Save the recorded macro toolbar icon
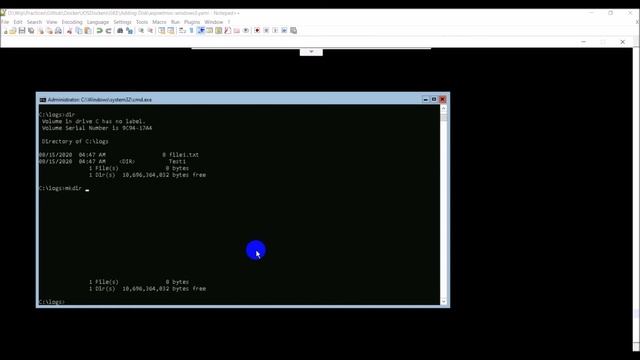 coord(293,31)
